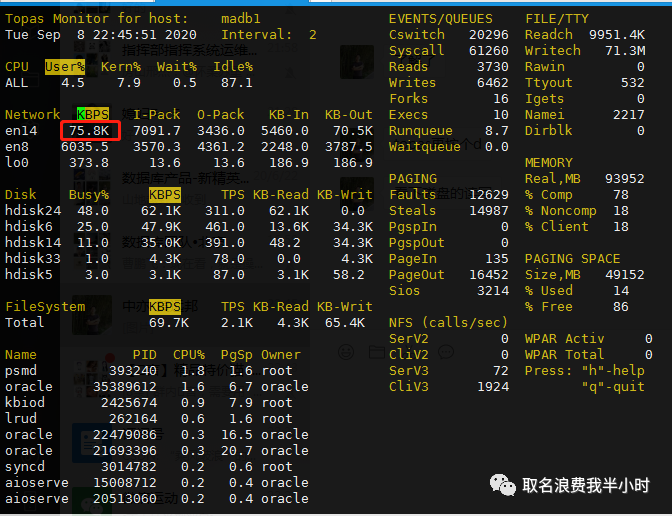Click the '% Noncomp' memory label
The image size is (672, 516).
[561, 211]
